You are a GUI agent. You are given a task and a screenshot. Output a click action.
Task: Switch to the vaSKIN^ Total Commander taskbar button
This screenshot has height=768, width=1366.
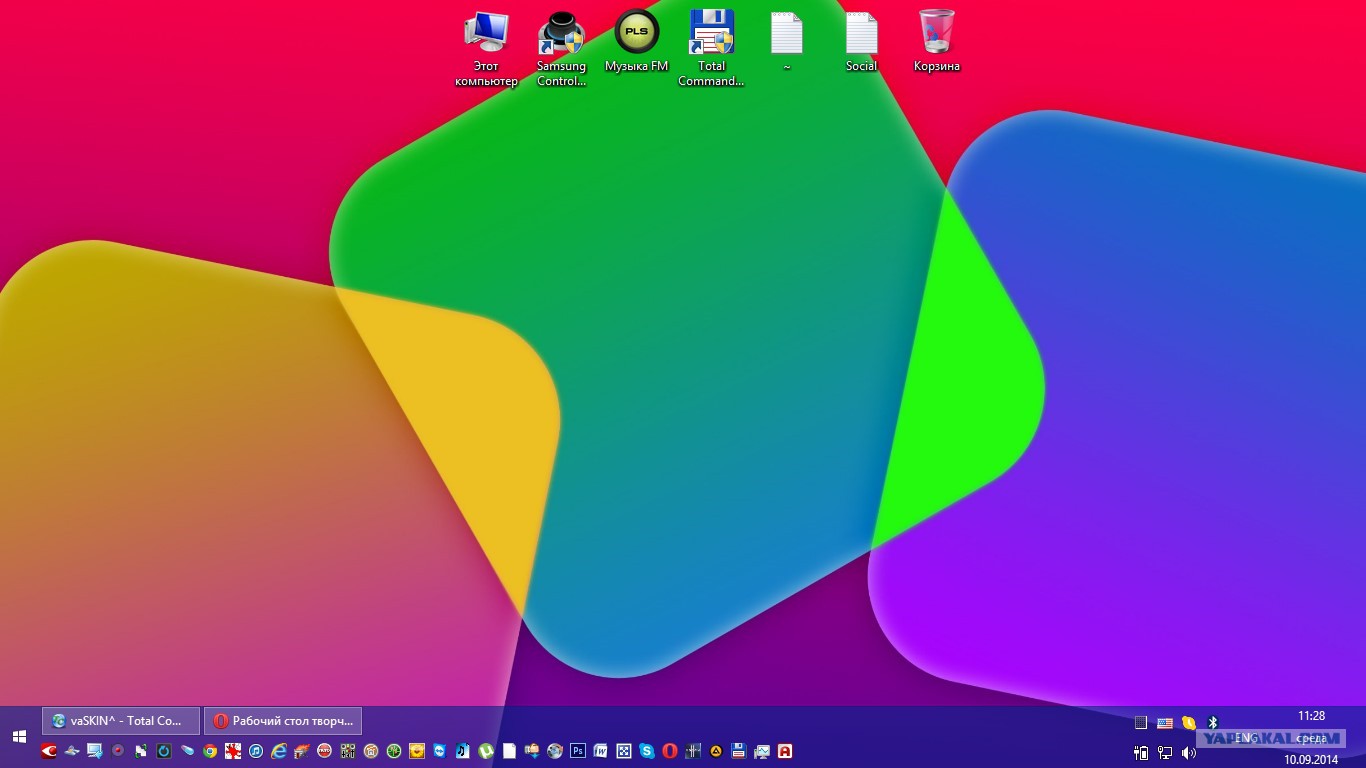pos(121,721)
